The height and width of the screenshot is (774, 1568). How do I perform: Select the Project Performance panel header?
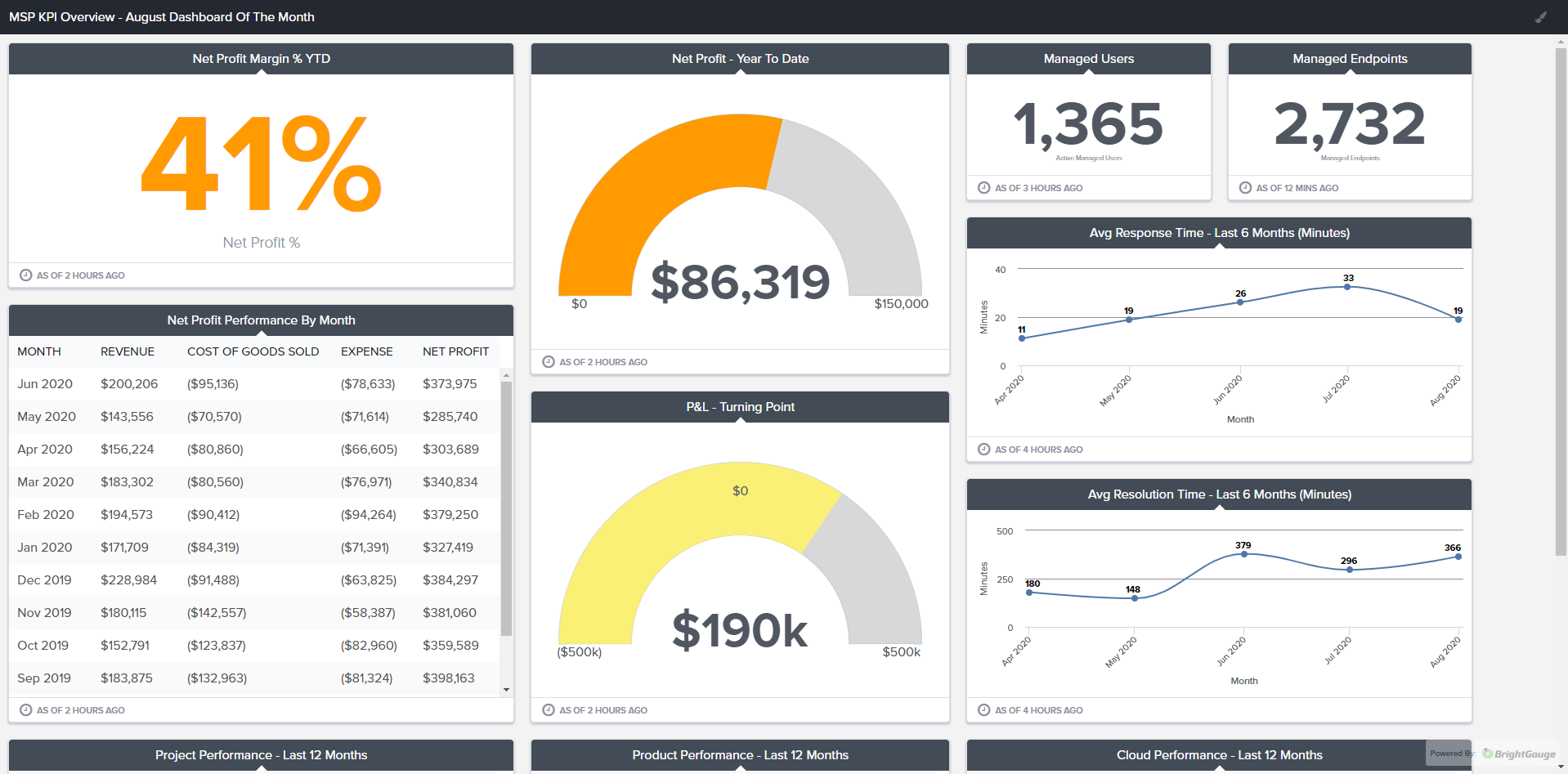tap(261, 755)
